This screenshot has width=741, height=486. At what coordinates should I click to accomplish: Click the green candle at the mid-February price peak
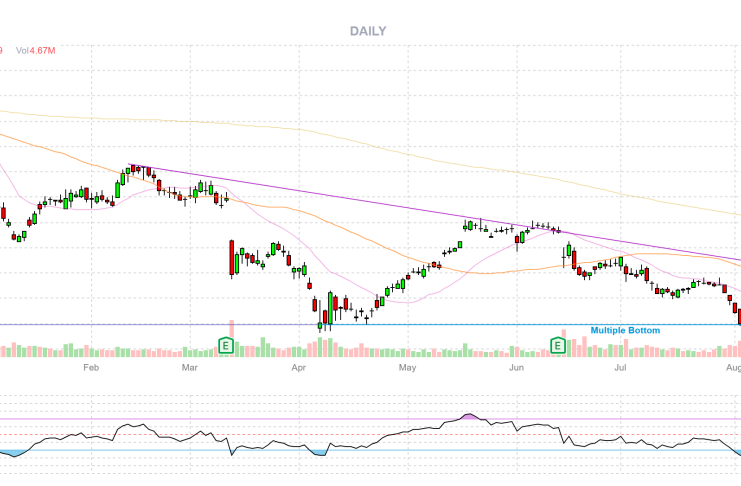coord(129,172)
